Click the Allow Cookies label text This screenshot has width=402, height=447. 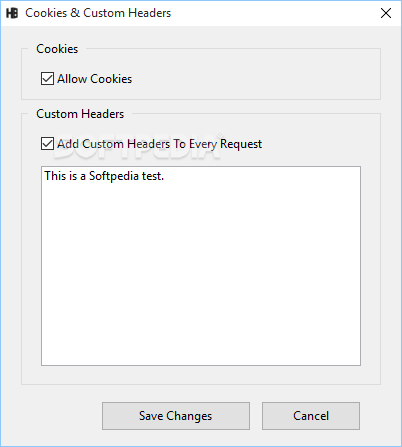(95, 79)
